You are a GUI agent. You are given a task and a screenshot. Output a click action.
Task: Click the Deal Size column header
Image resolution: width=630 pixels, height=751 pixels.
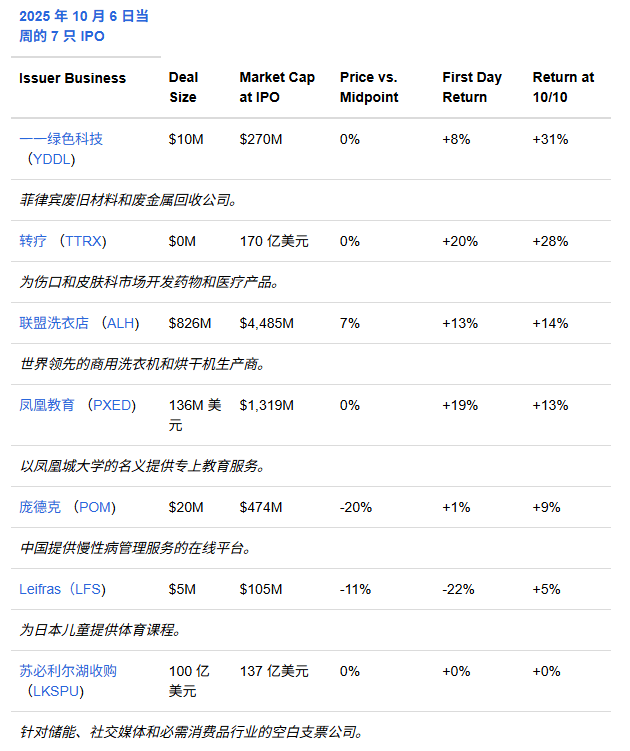click(x=183, y=87)
